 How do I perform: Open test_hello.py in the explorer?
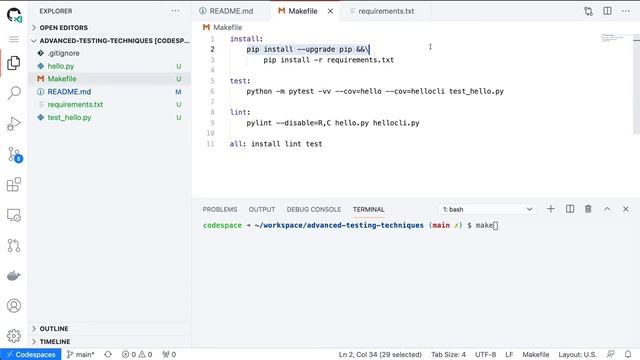69,118
